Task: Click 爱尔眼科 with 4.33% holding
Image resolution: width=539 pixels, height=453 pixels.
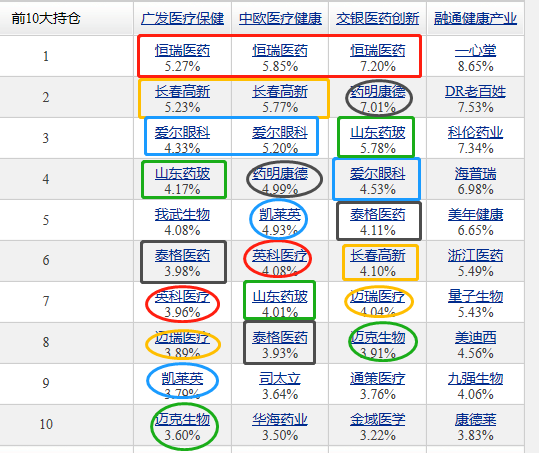Action: pyautogui.click(x=183, y=133)
